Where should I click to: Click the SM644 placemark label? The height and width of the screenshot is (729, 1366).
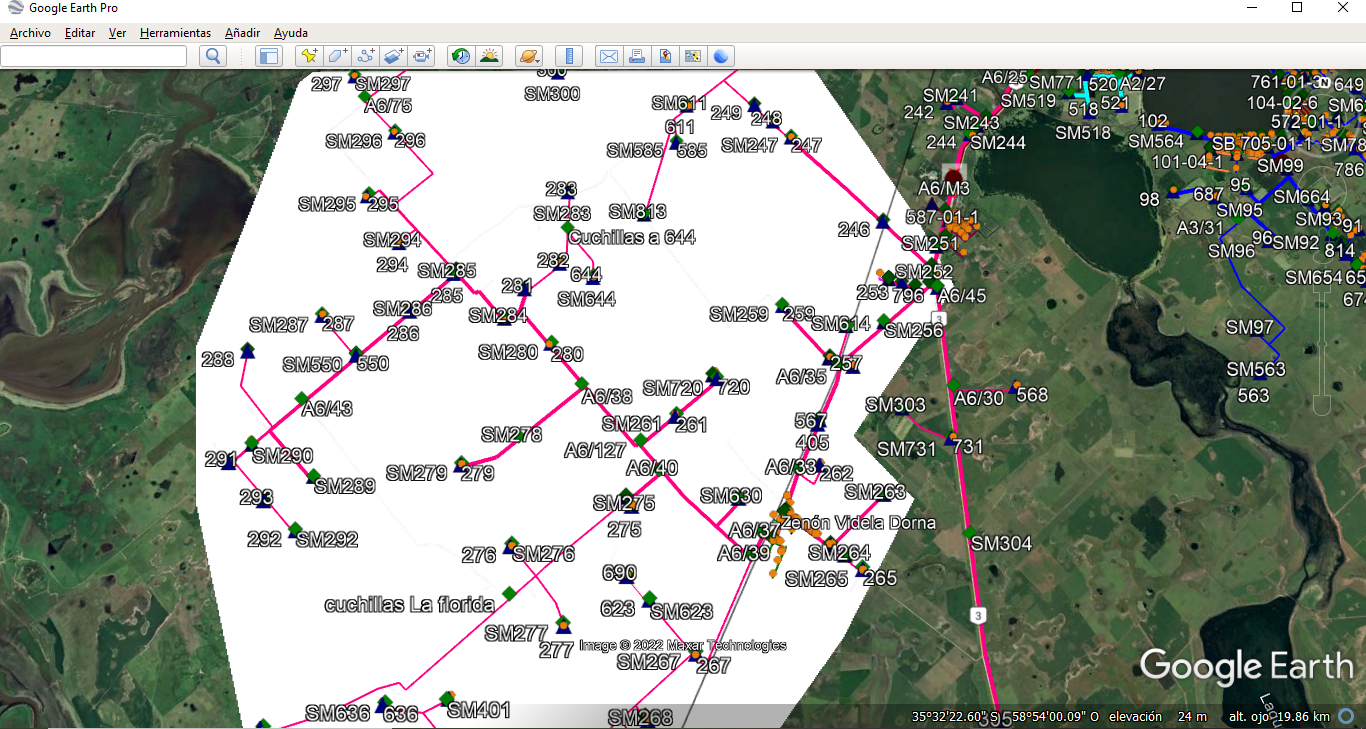point(587,299)
